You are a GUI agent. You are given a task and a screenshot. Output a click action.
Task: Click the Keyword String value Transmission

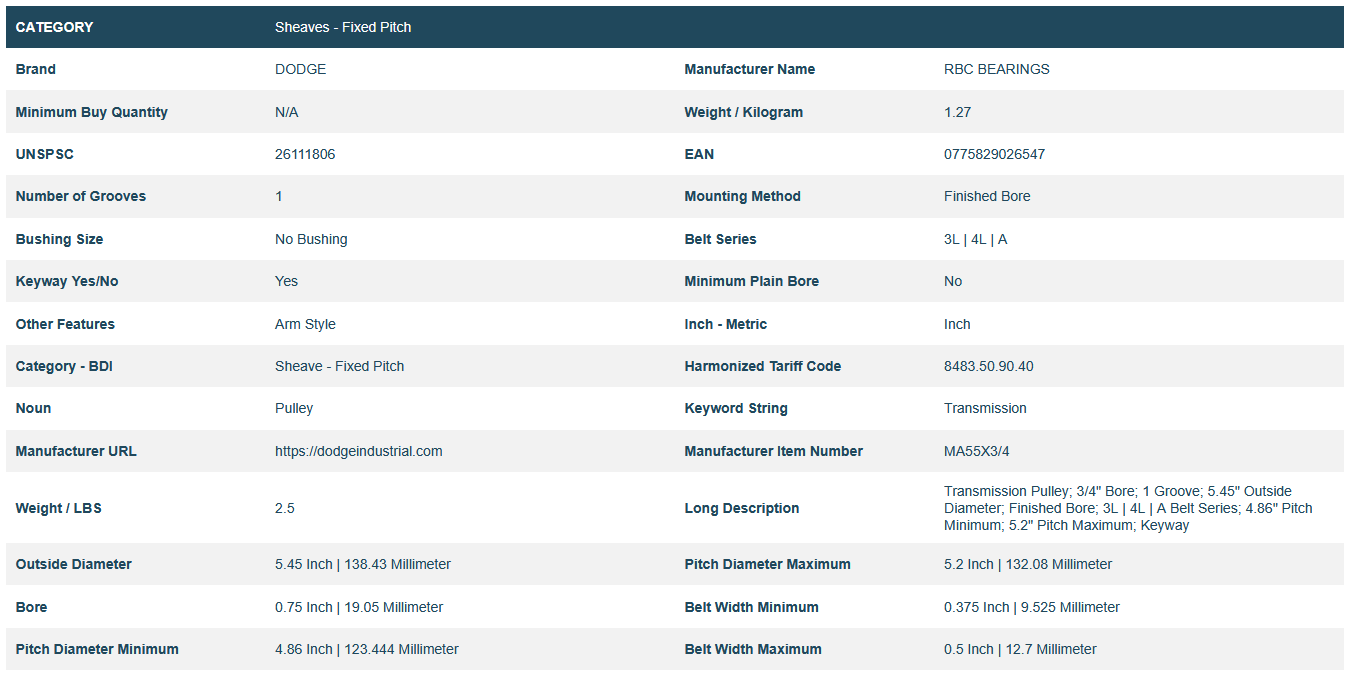984,408
